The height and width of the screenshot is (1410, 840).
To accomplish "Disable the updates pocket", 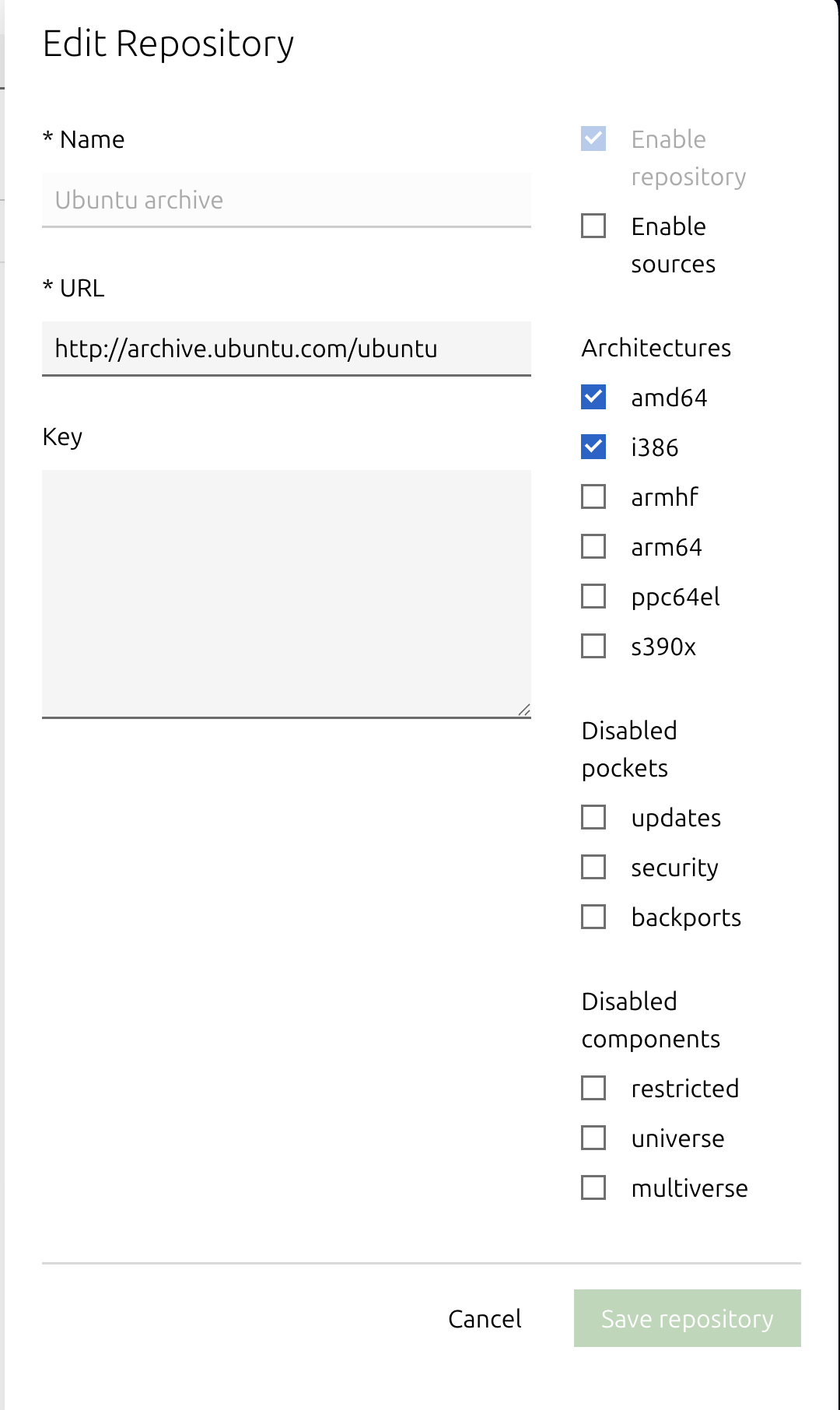I will [593, 817].
